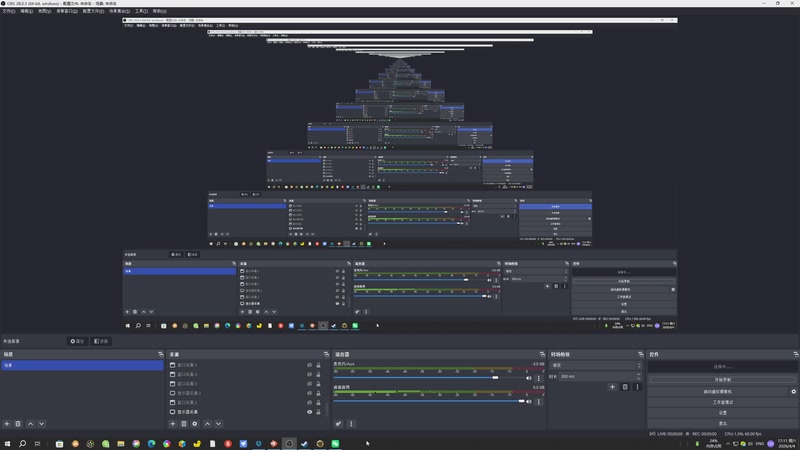Click the 桌面音频 volume slider handle
Viewport: 800px width, 450px height.
521,401
